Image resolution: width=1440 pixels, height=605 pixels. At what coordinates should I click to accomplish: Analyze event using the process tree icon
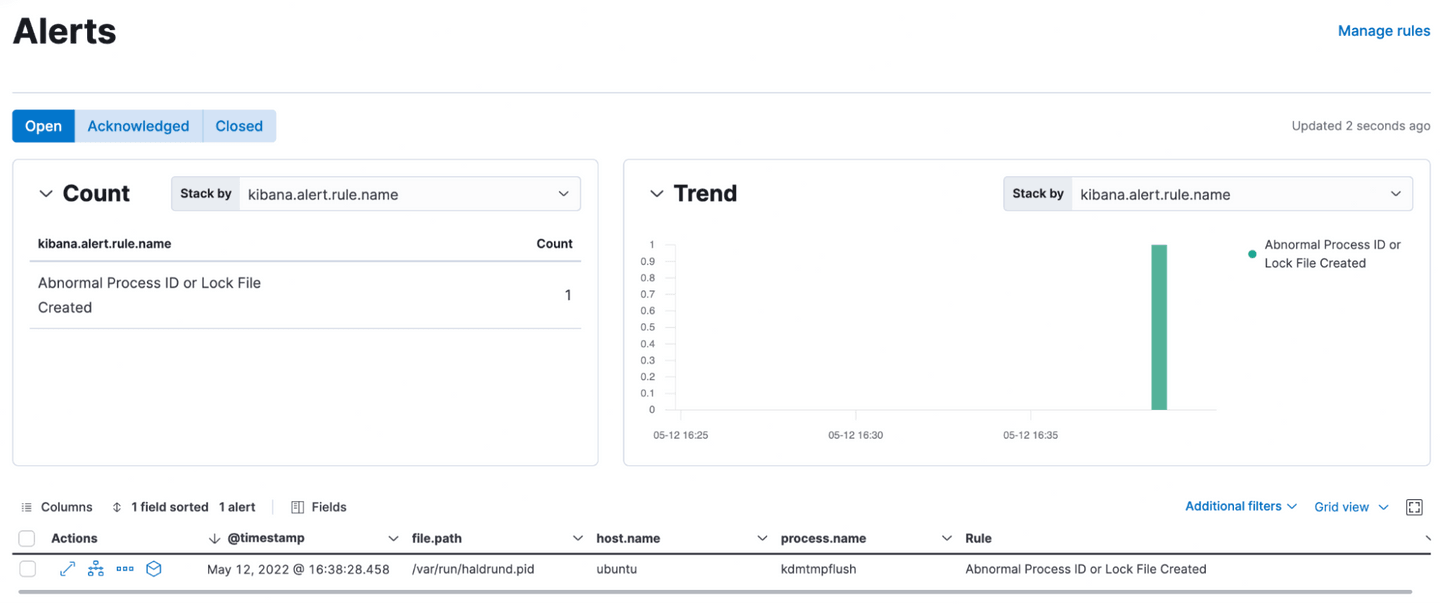pyautogui.click(x=96, y=569)
